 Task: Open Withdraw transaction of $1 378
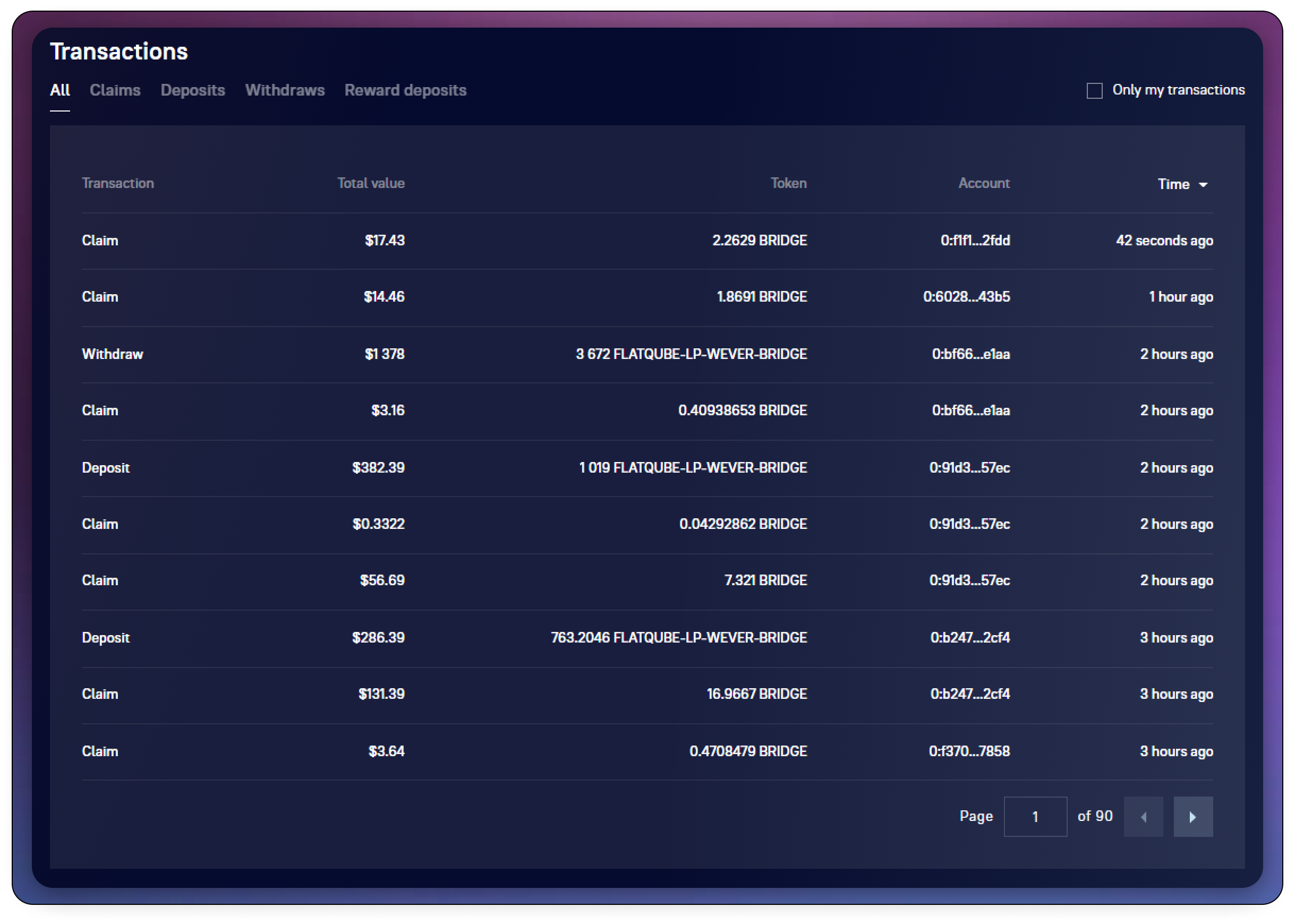tap(113, 354)
